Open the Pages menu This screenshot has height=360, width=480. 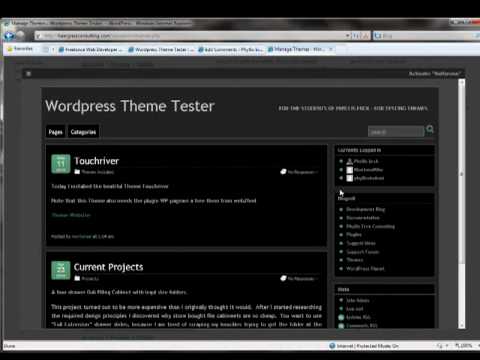tap(55, 132)
